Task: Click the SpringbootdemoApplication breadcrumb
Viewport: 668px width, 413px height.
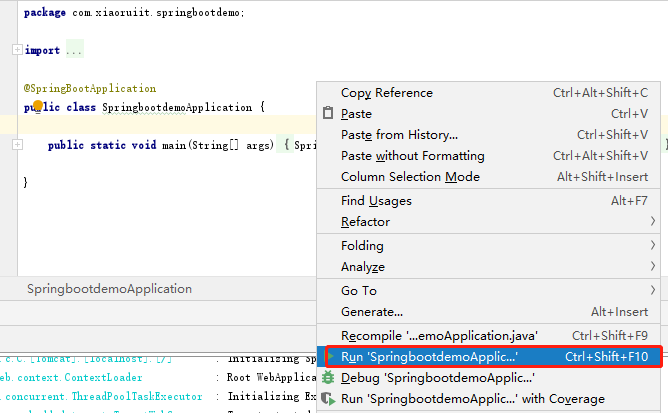Action: point(109,289)
